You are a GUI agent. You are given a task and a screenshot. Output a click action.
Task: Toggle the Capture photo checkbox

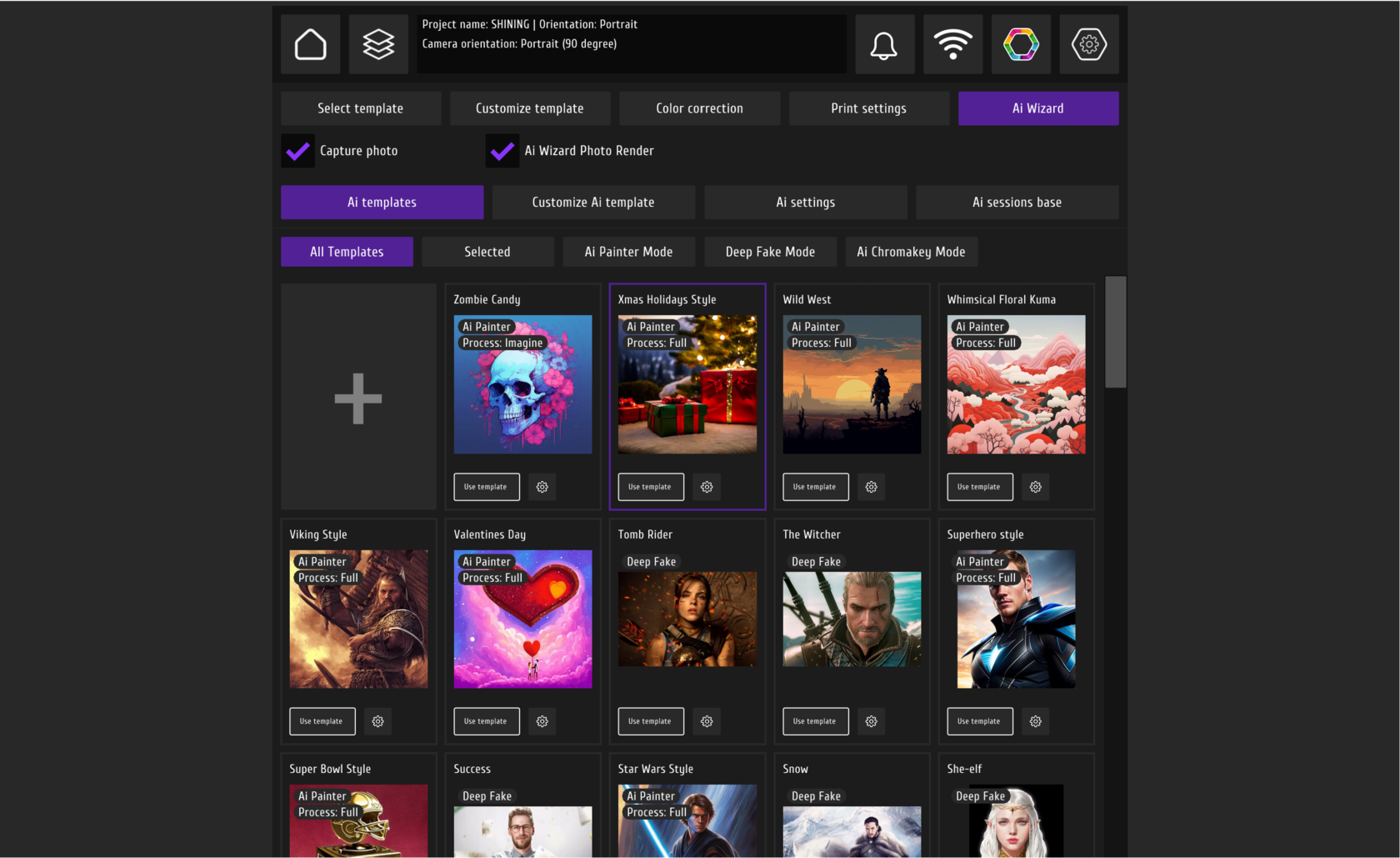[297, 151]
